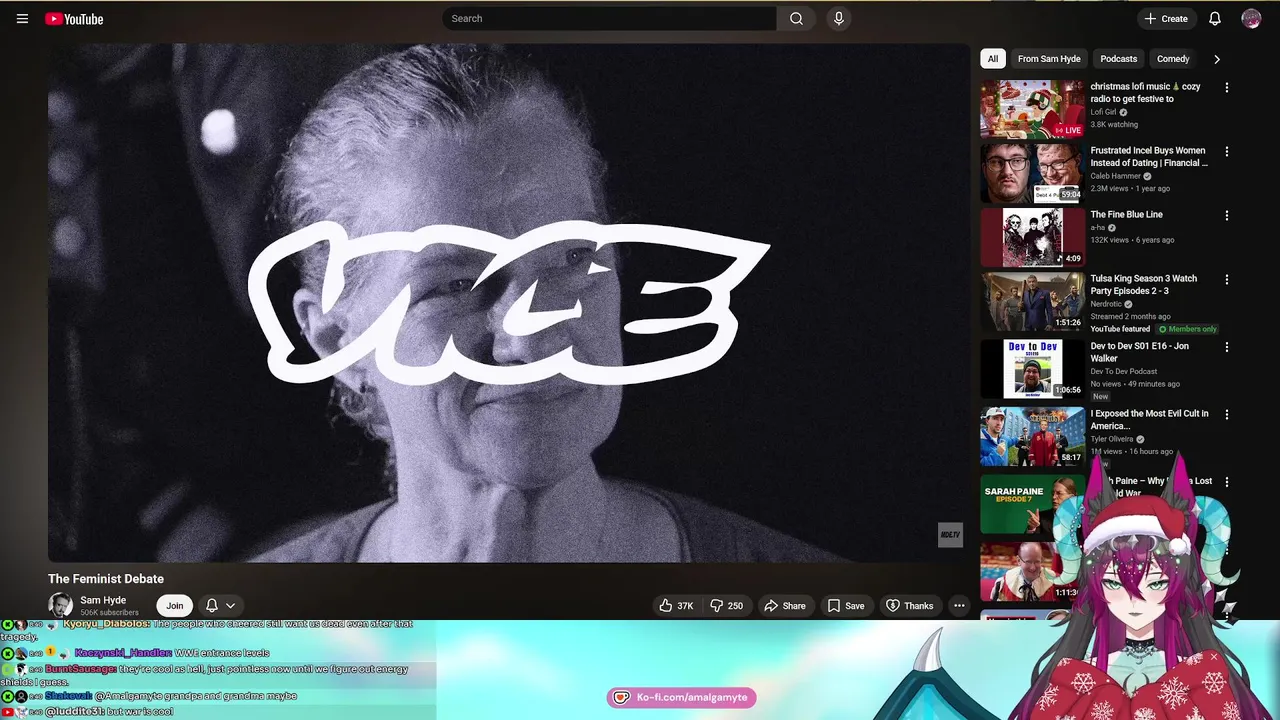This screenshot has height=720, width=1280.
Task: Click the search magnifier button
Action: [x=796, y=18]
